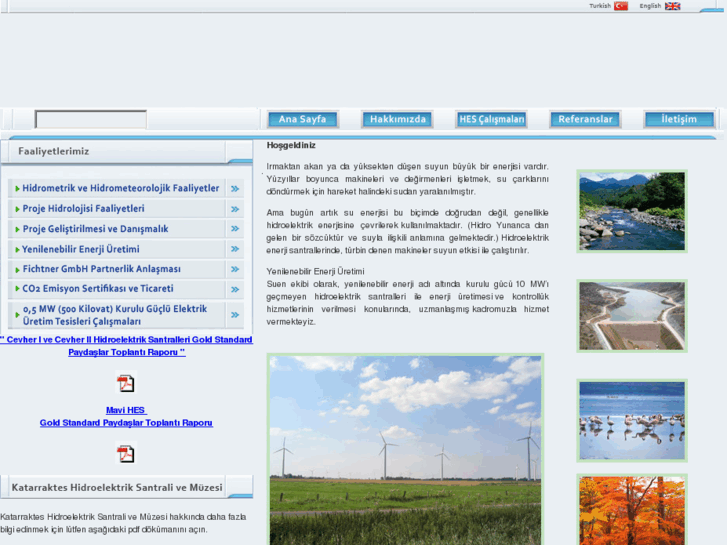
Task: Open HES Çalışmaları menu item
Action: click(491, 119)
